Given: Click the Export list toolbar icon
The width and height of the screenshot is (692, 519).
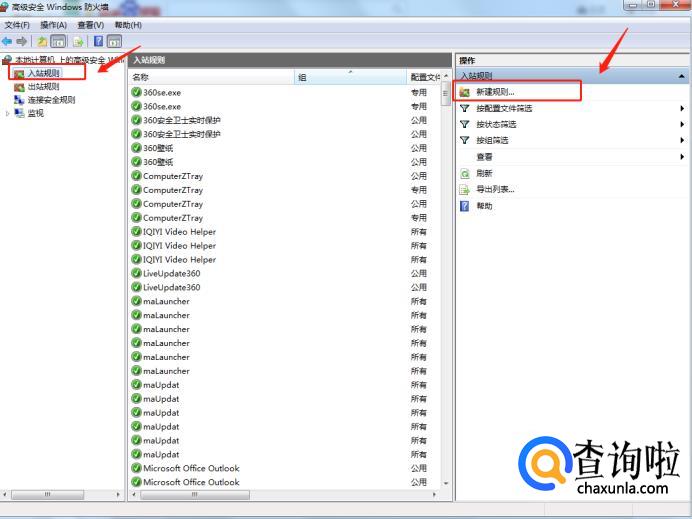Looking at the screenshot, I should tap(79, 41).
